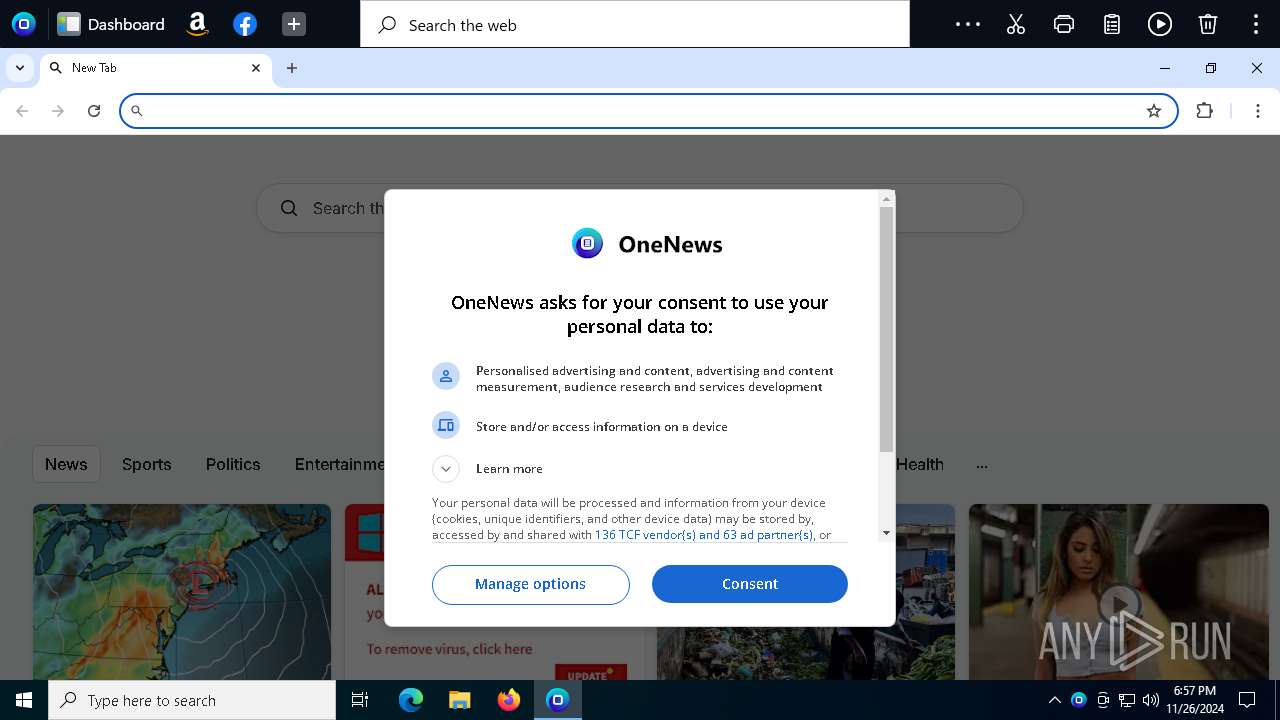Open 136 TCF vendor(s) and 63 ad partner(s) link
Image resolution: width=1280 pixels, height=720 pixels.
704,535
